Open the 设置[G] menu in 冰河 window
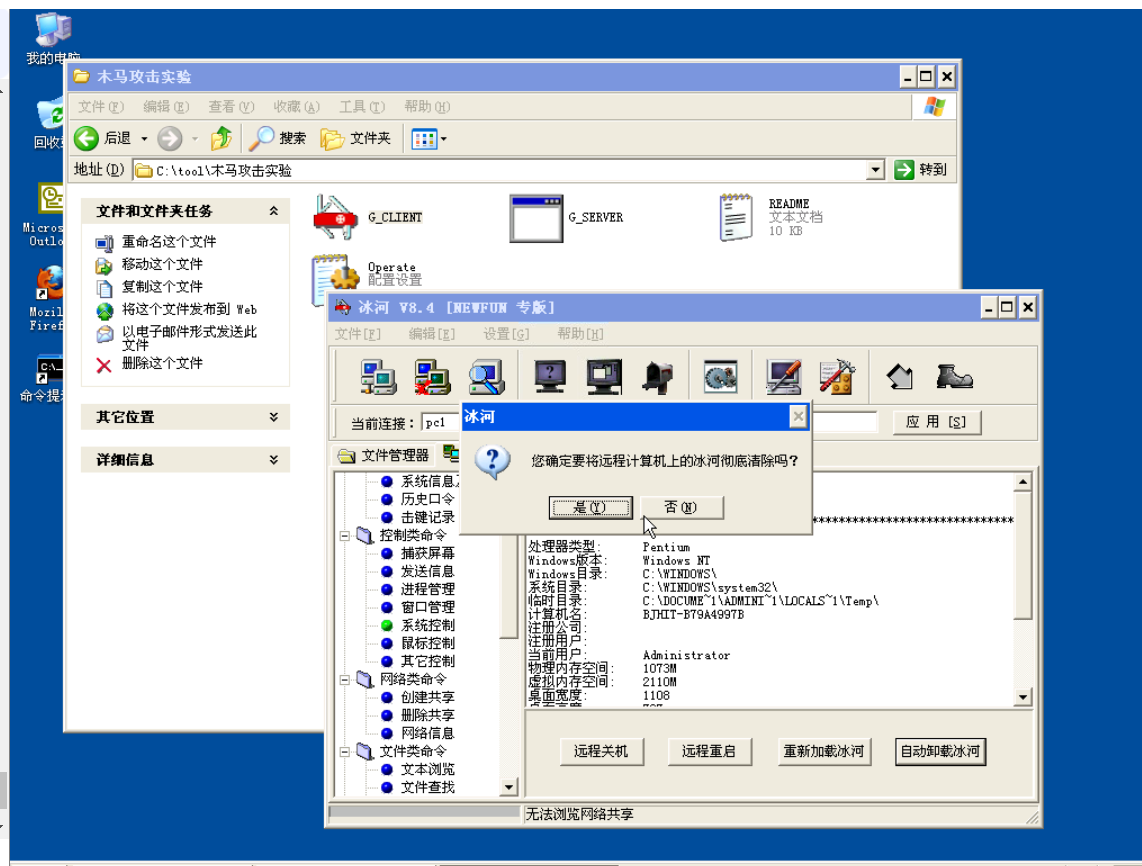Image resolution: width=1142 pixels, height=866 pixels. click(x=506, y=334)
